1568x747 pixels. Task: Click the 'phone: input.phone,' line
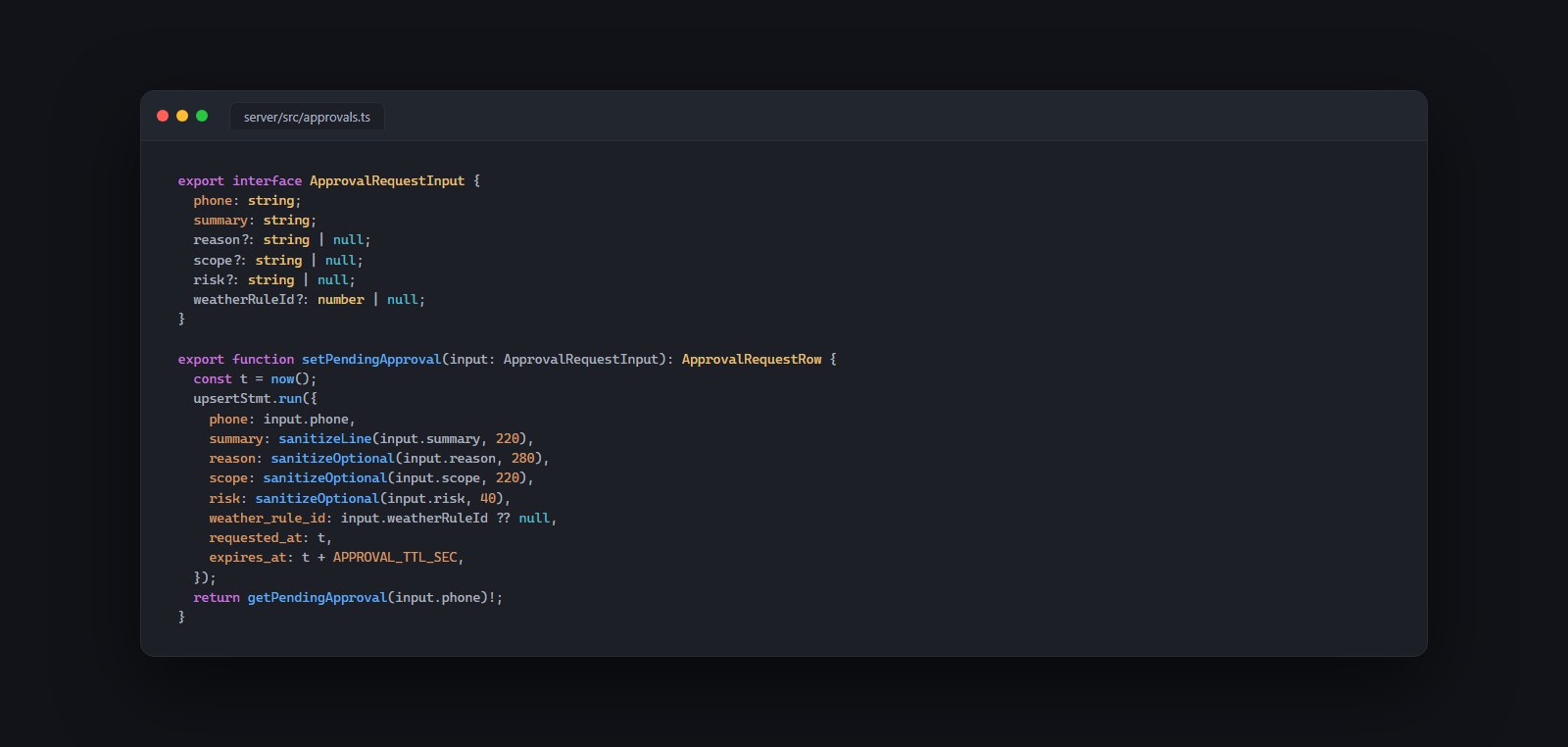(282, 419)
